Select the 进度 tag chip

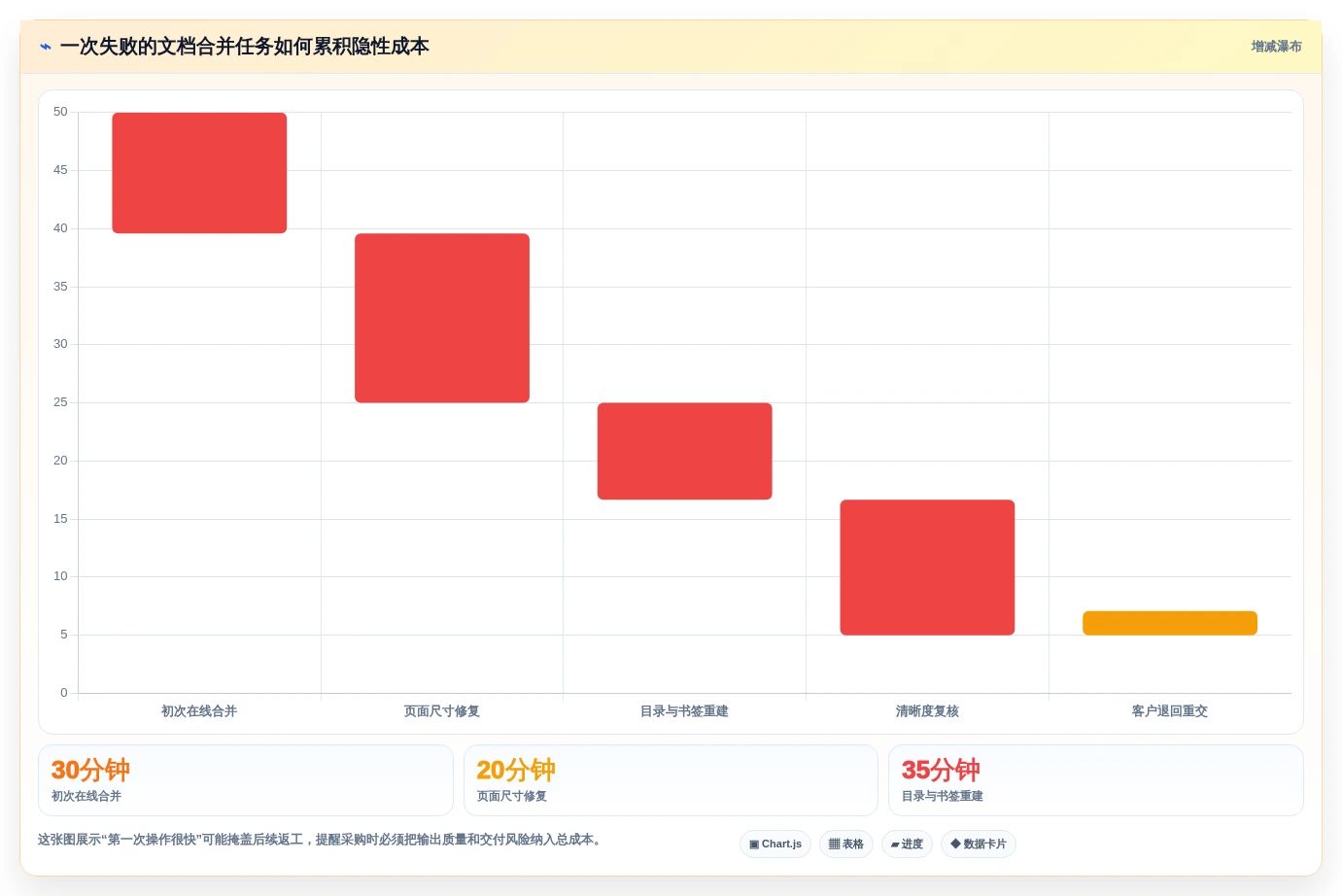click(x=907, y=844)
